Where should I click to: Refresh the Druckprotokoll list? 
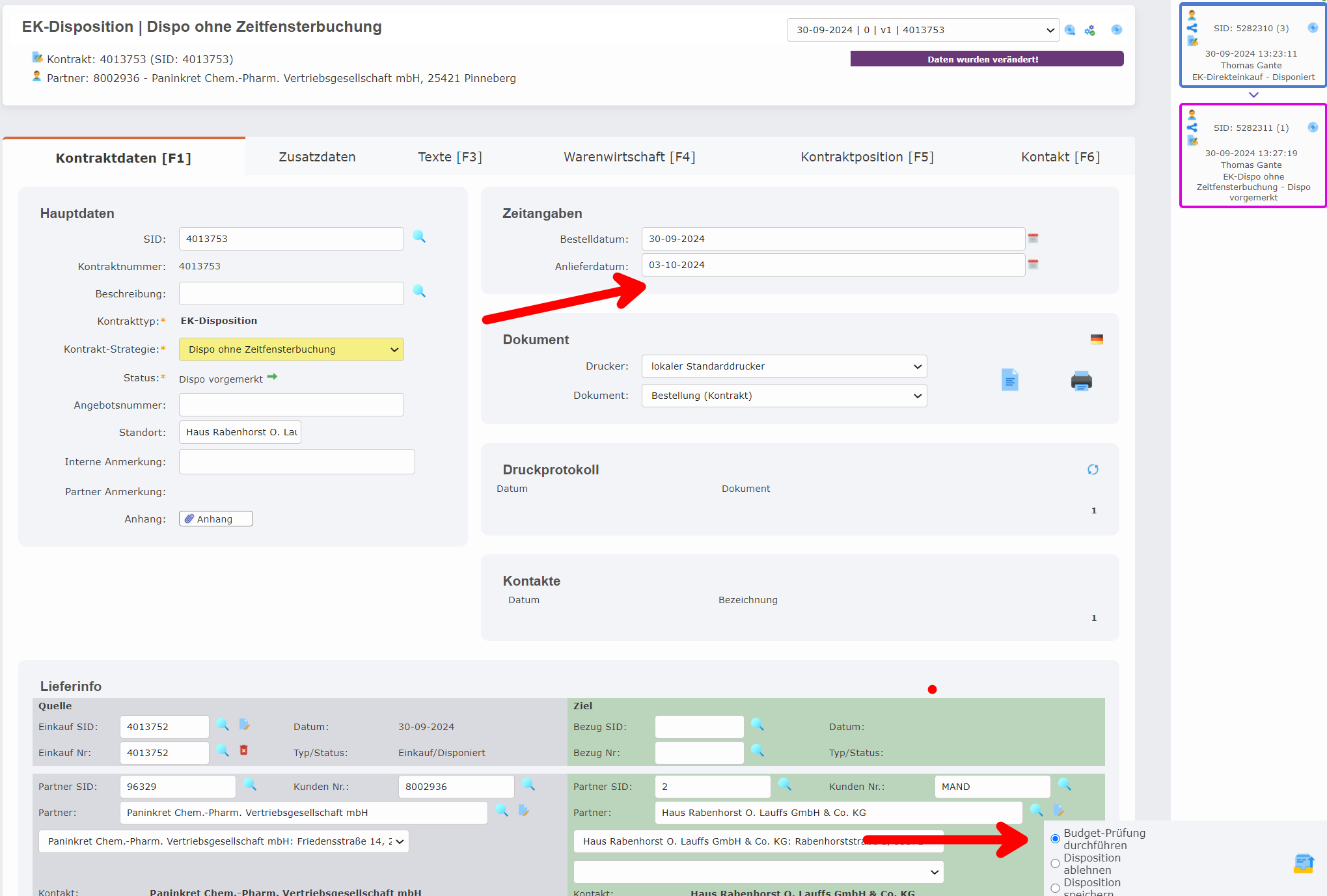pos(1093,469)
